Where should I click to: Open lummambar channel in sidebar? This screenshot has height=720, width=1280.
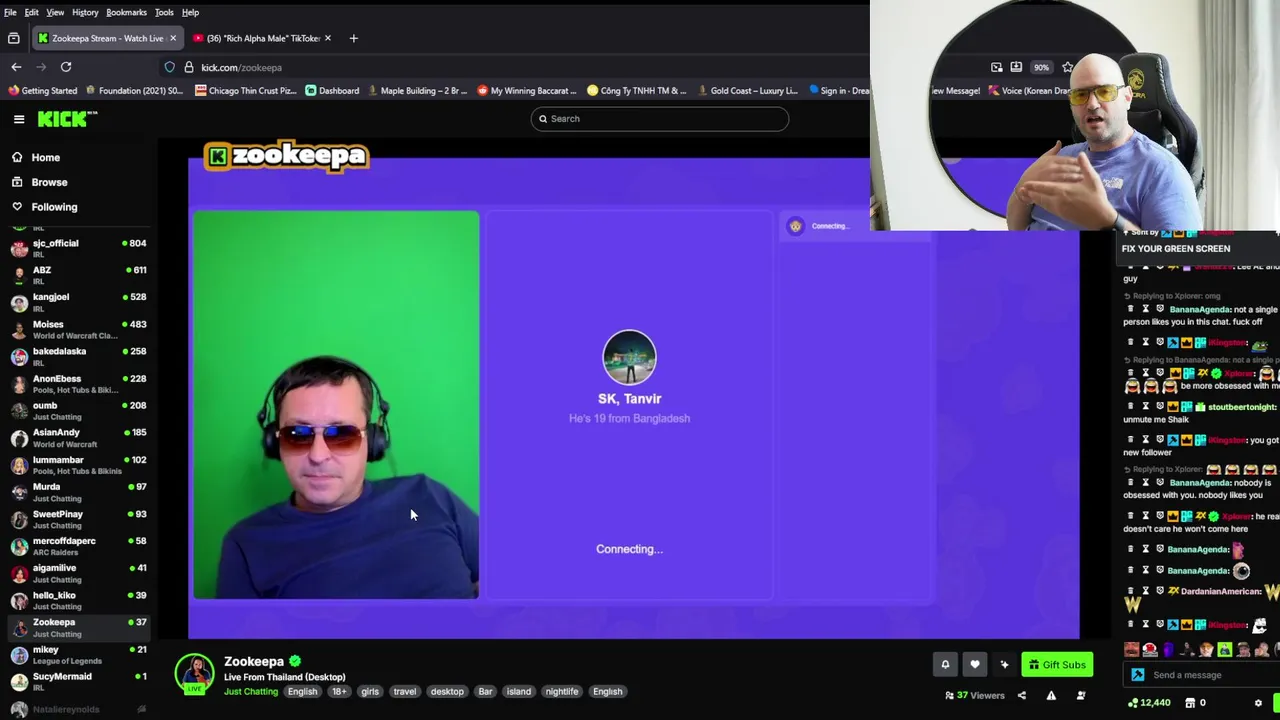[78, 465]
